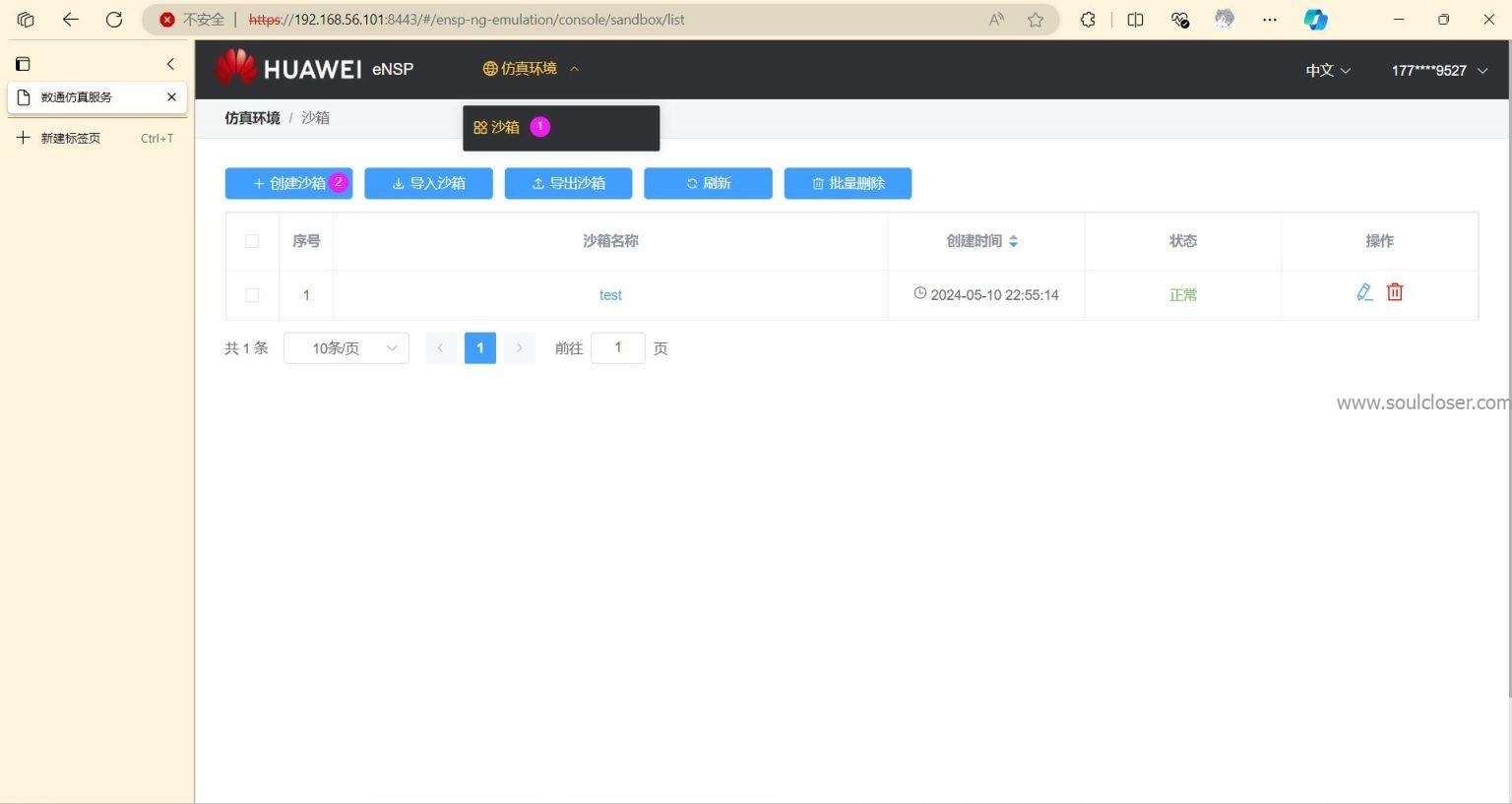Click the clock icon beside creation time
The image size is (1512, 804).
pos(919,293)
